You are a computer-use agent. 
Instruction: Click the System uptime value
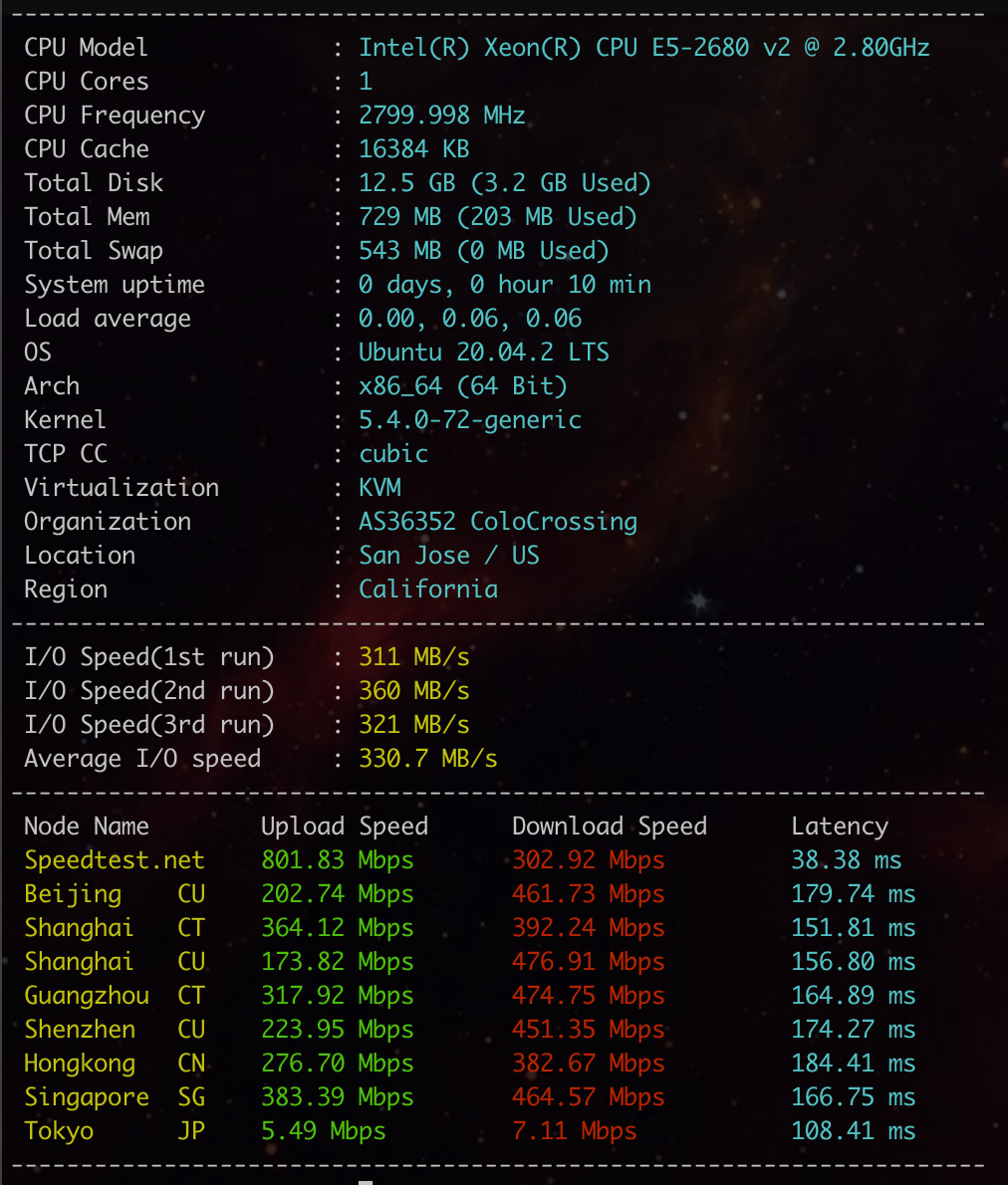point(504,285)
